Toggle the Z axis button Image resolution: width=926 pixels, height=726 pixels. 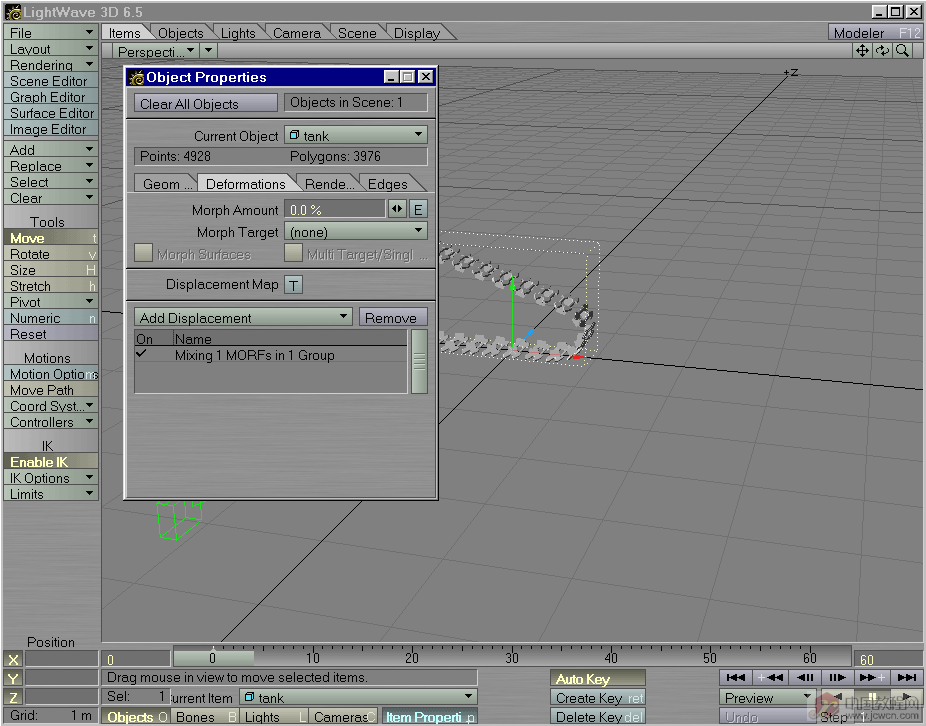(13, 697)
